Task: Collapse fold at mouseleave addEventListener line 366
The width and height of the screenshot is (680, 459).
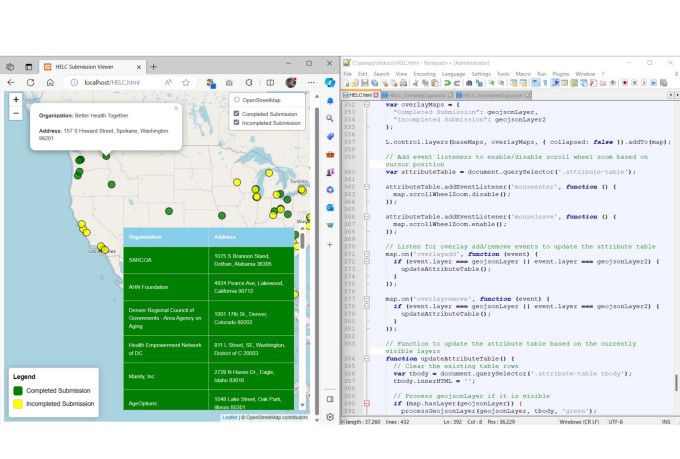Action: click(x=367, y=216)
